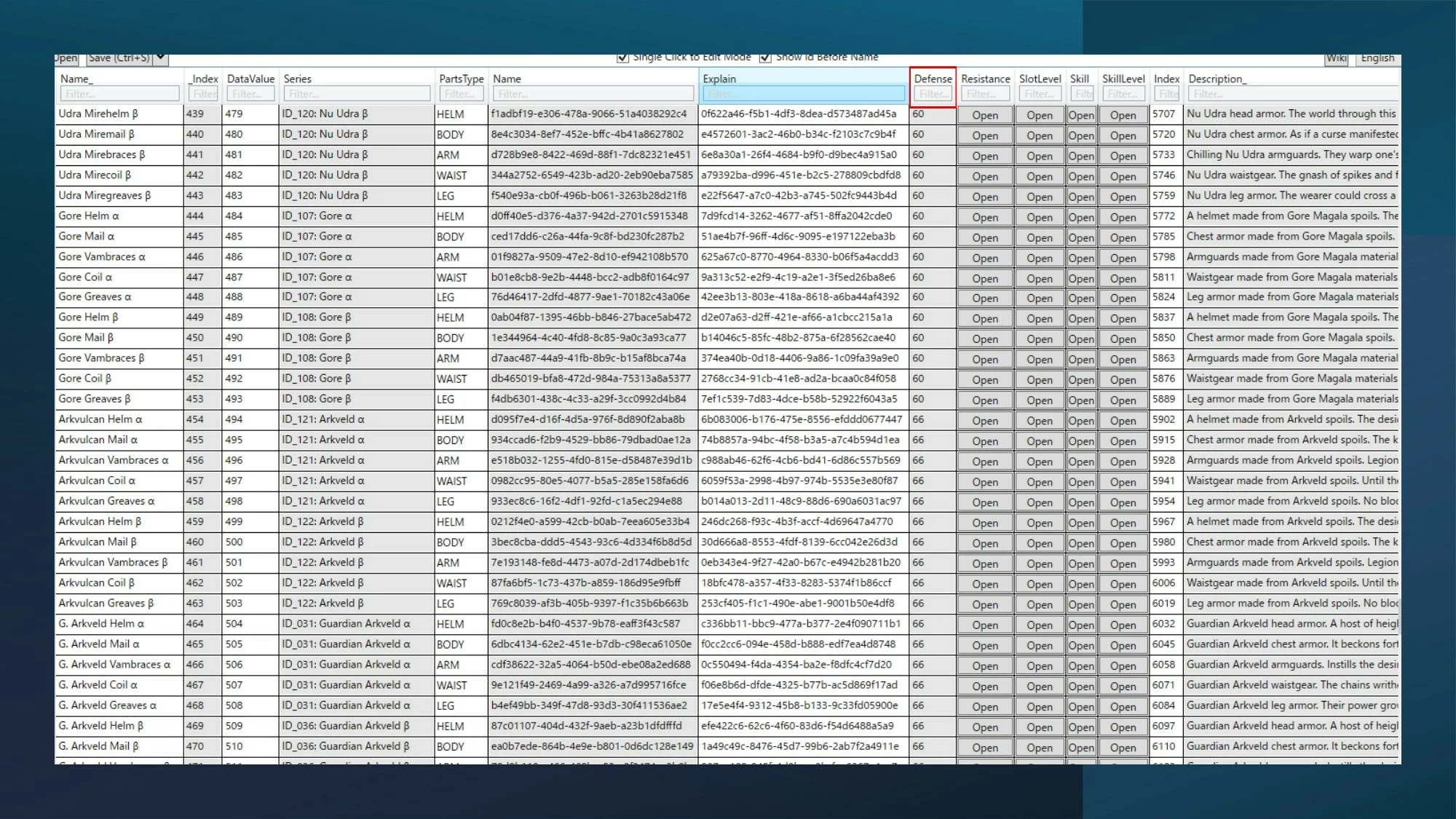The height and width of the screenshot is (819, 1456).
Task: Open Skill for Arkvulcan Helm α
Action: (x=1081, y=421)
